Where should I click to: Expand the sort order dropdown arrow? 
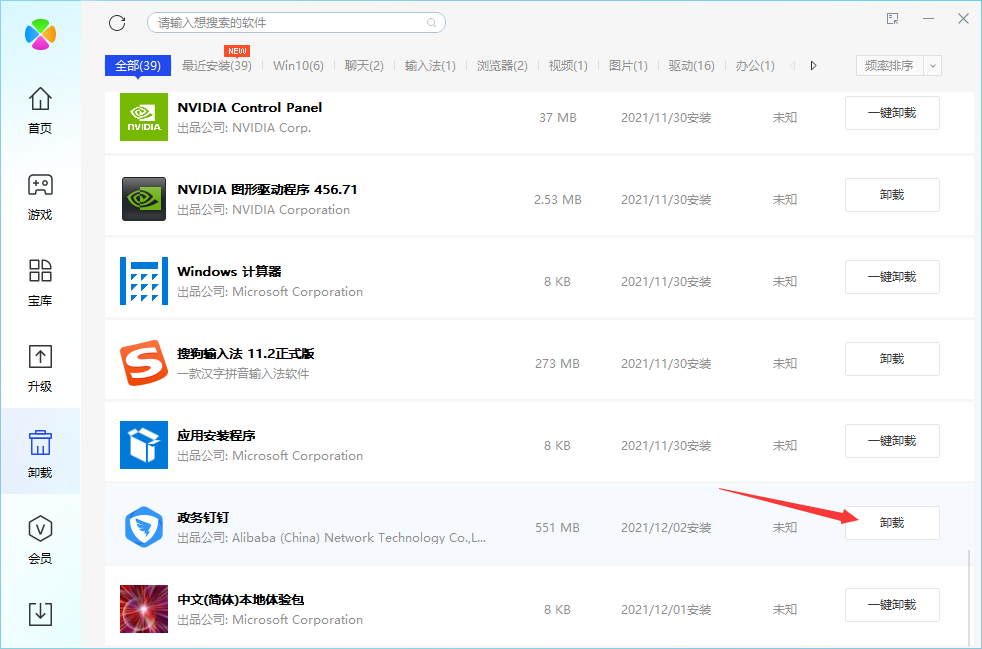[933, 66]
